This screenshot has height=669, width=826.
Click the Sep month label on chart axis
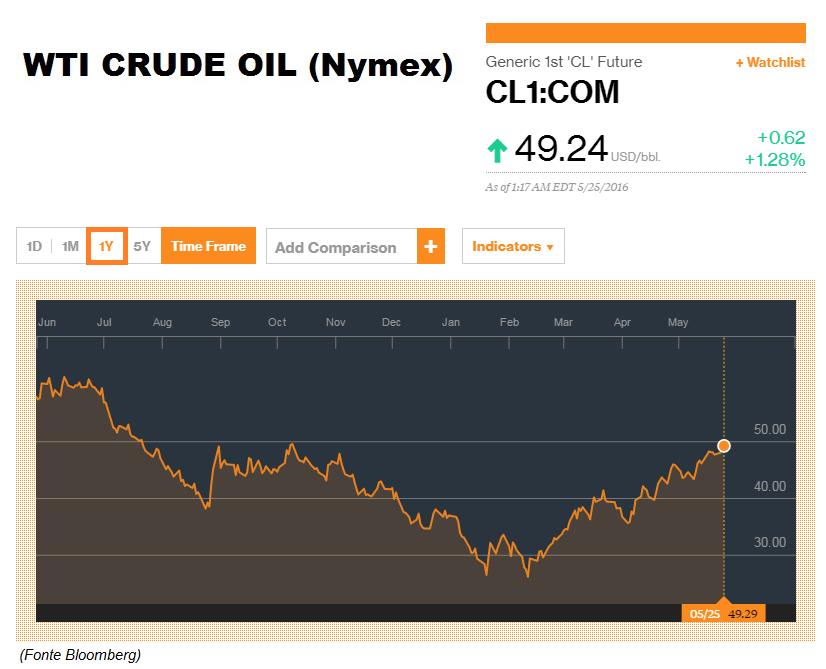220,322
